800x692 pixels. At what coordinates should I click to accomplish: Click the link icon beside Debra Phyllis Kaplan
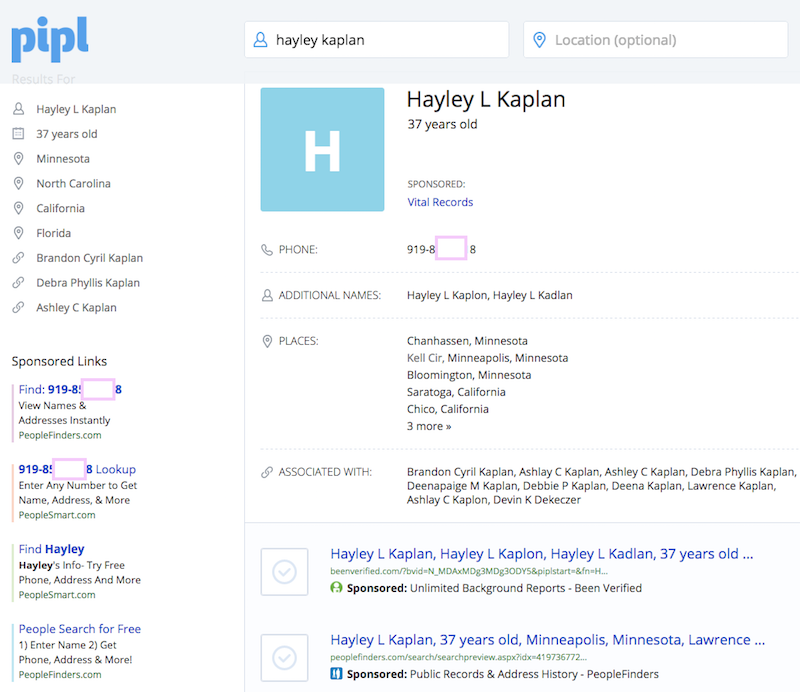18,282
